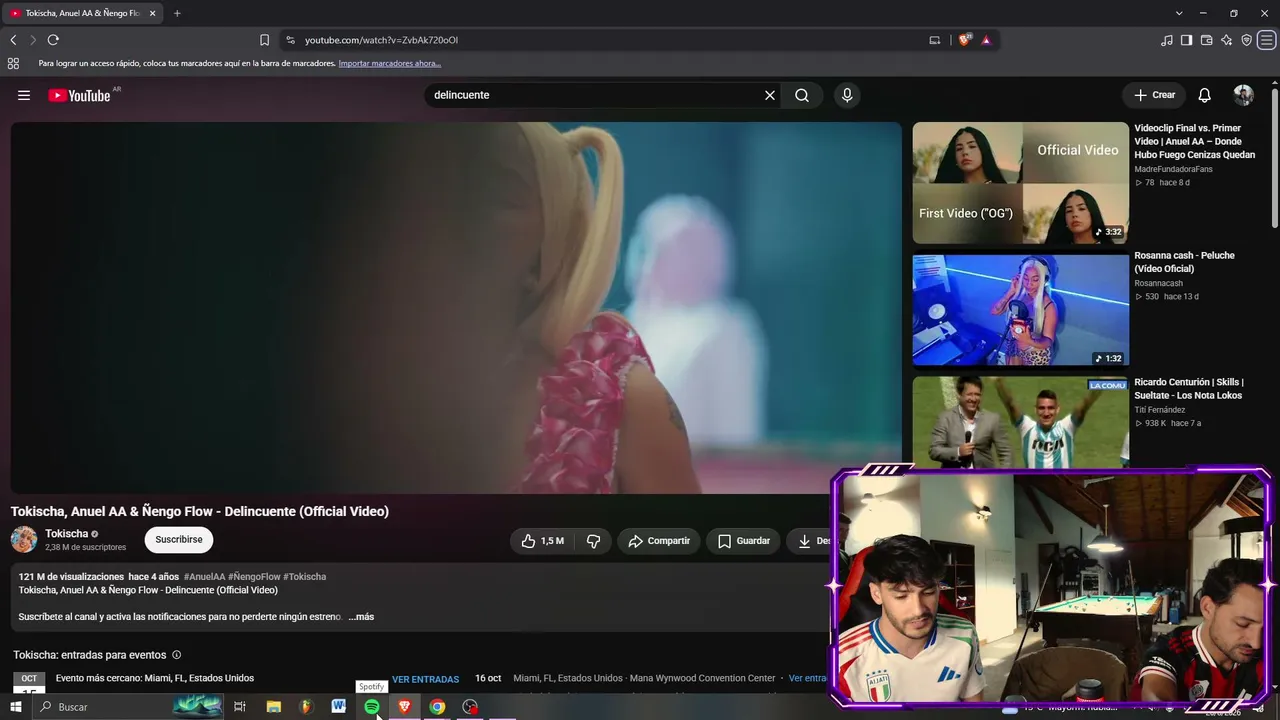Go to the YouTube home logo

pos(79,95)
